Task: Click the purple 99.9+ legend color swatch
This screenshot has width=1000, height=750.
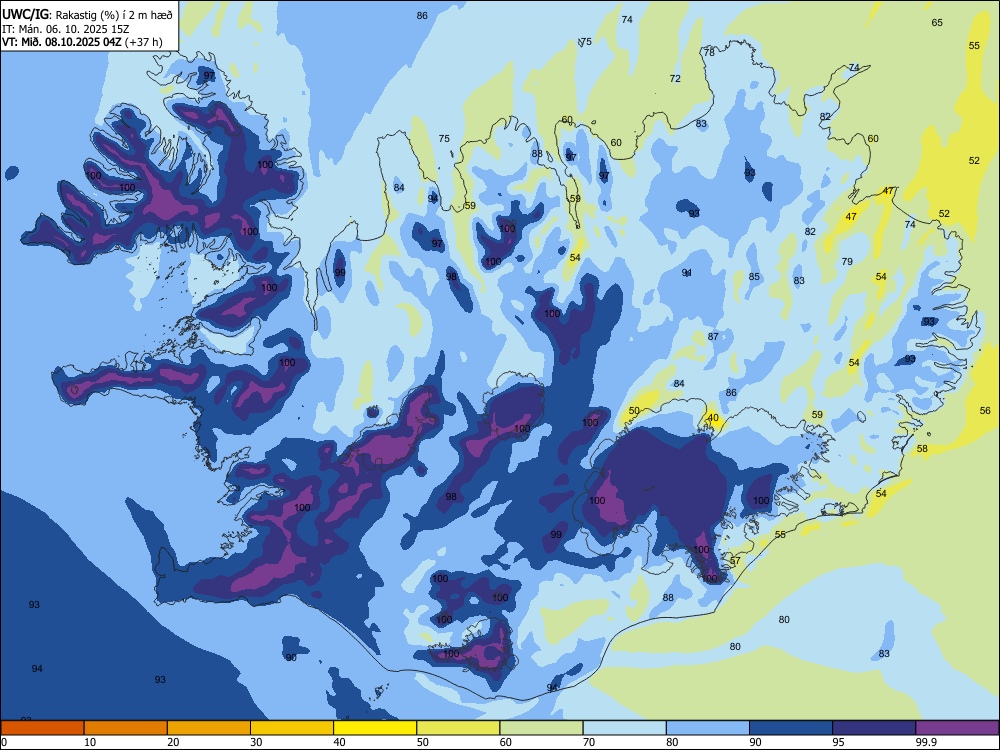Action: [957, 728]
